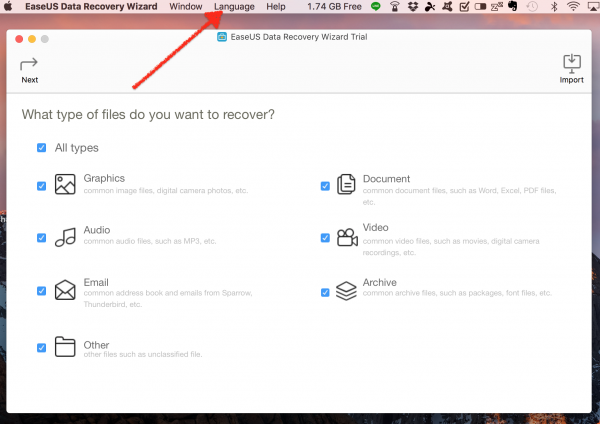
Task: Click 'common address book and emails' description
Action: point(168,298)
